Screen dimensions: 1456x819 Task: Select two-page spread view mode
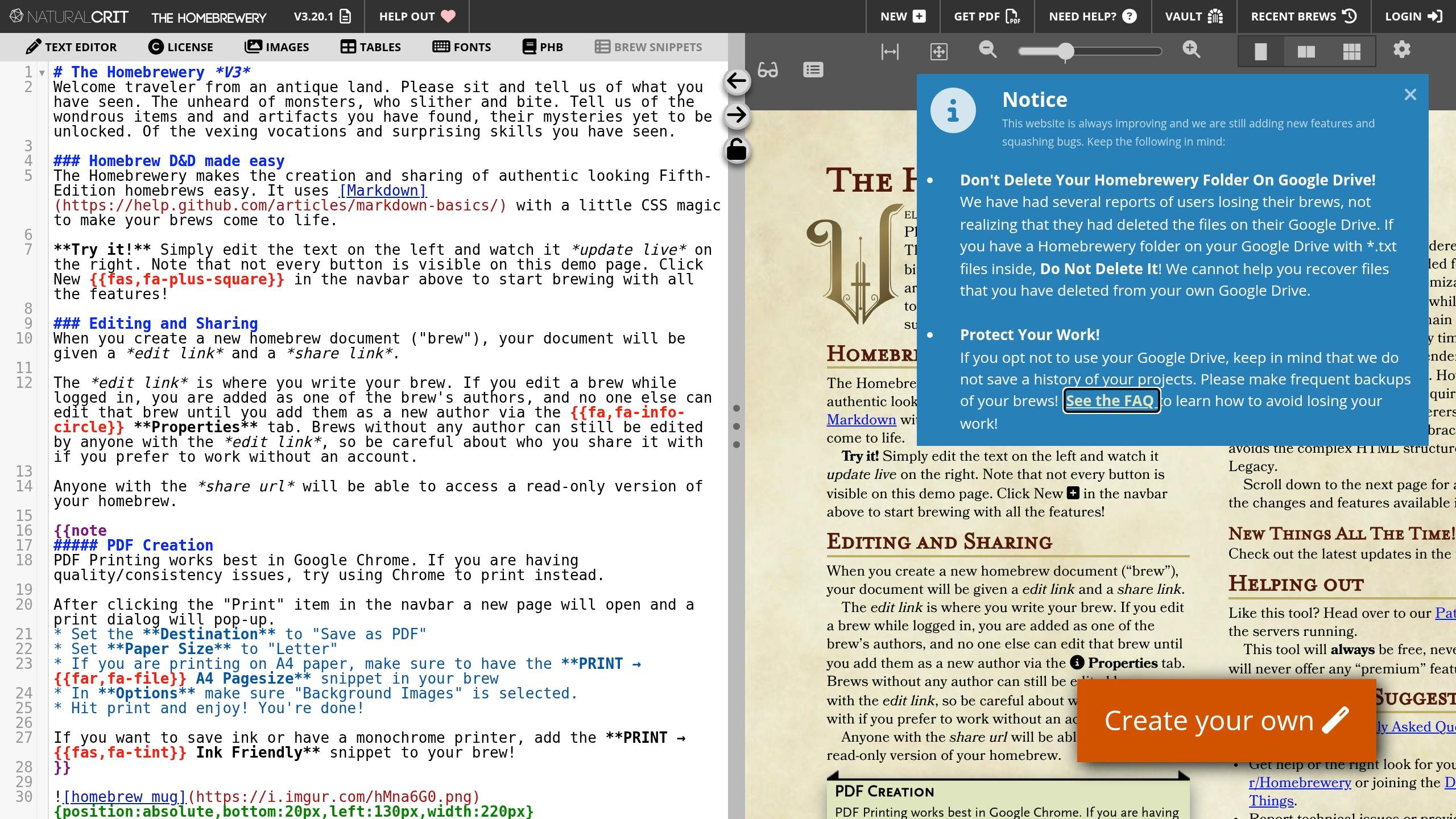coord(1306,51)
